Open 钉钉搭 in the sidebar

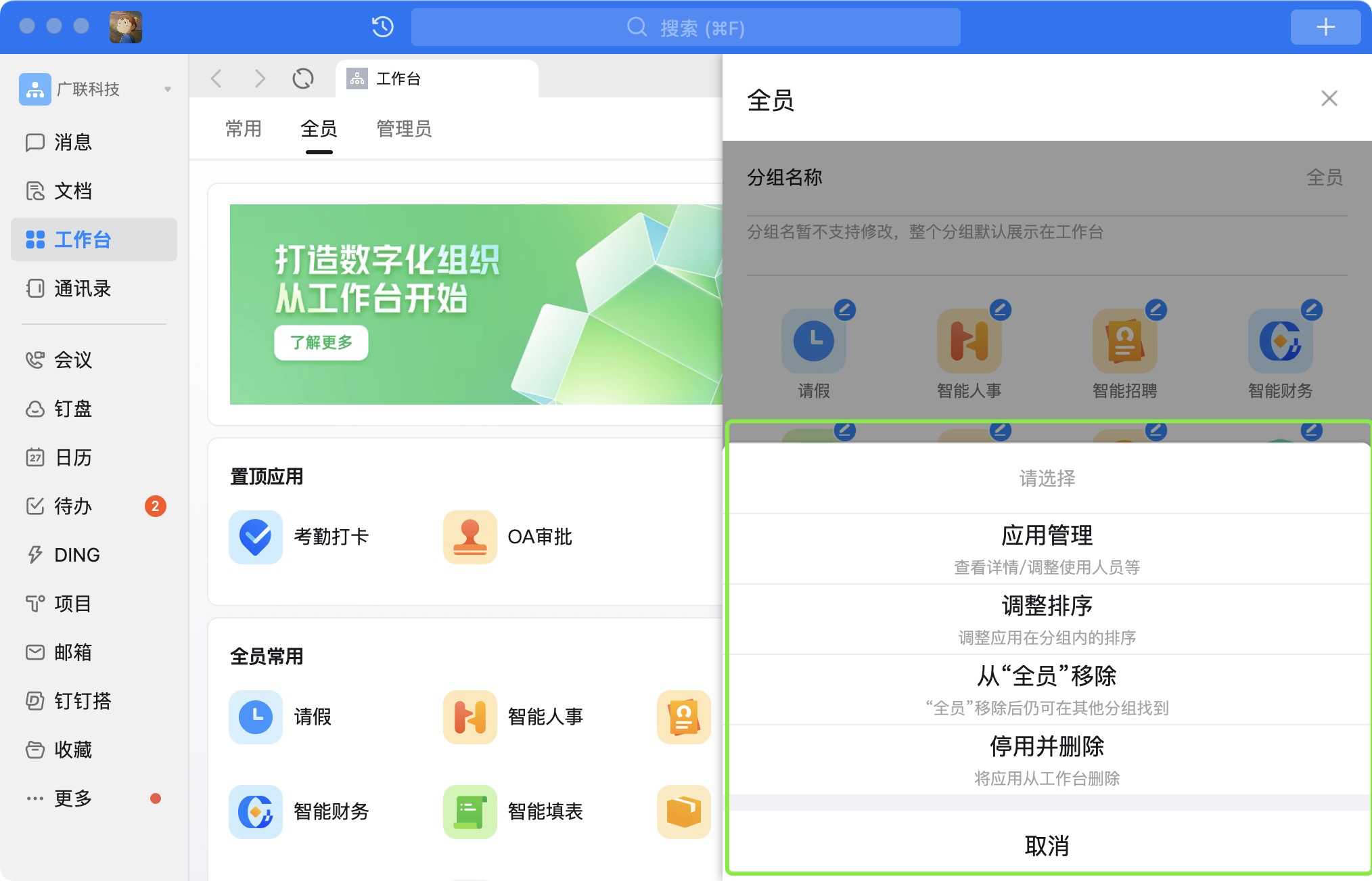(94, 701)
